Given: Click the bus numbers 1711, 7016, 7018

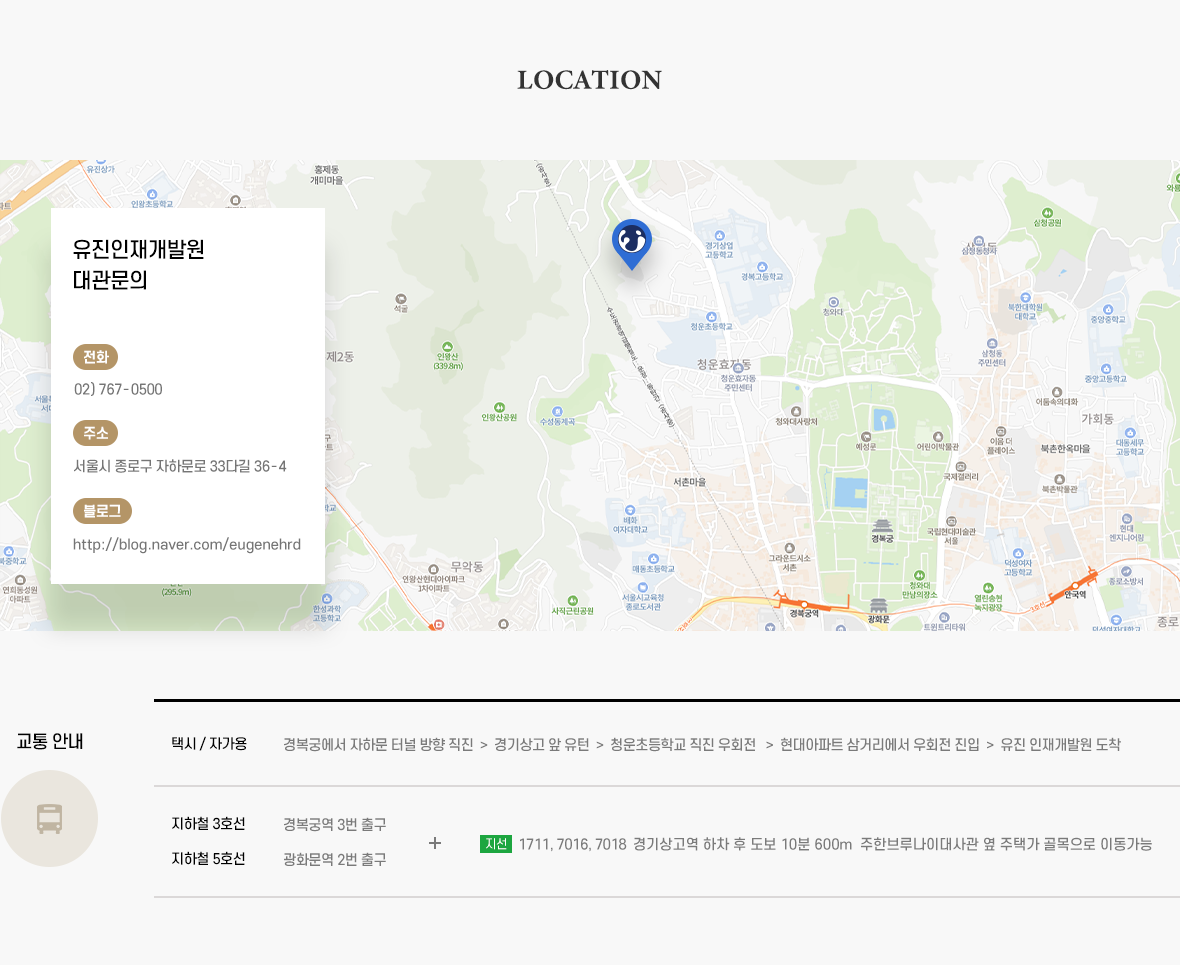Looking at the screenshot, I should pos(573,845).
